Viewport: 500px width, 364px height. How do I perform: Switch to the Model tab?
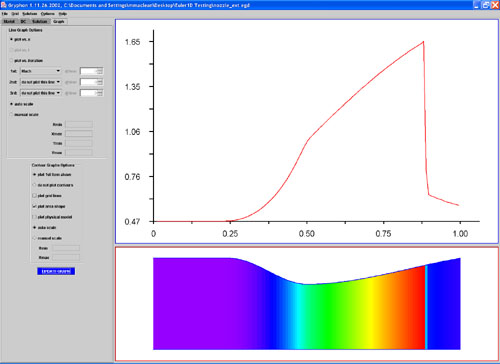click(x=9, y=21)
